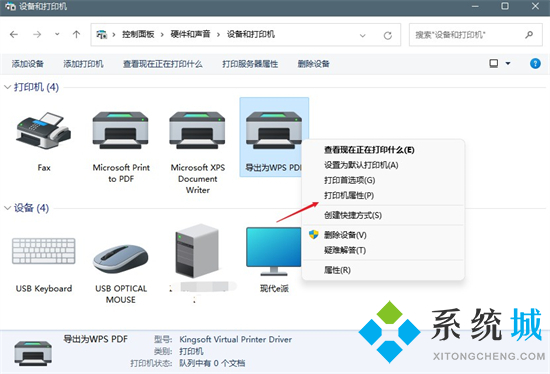
Task: Collapse the 打印机 (4) group
Action: click(x=7, y=87)
